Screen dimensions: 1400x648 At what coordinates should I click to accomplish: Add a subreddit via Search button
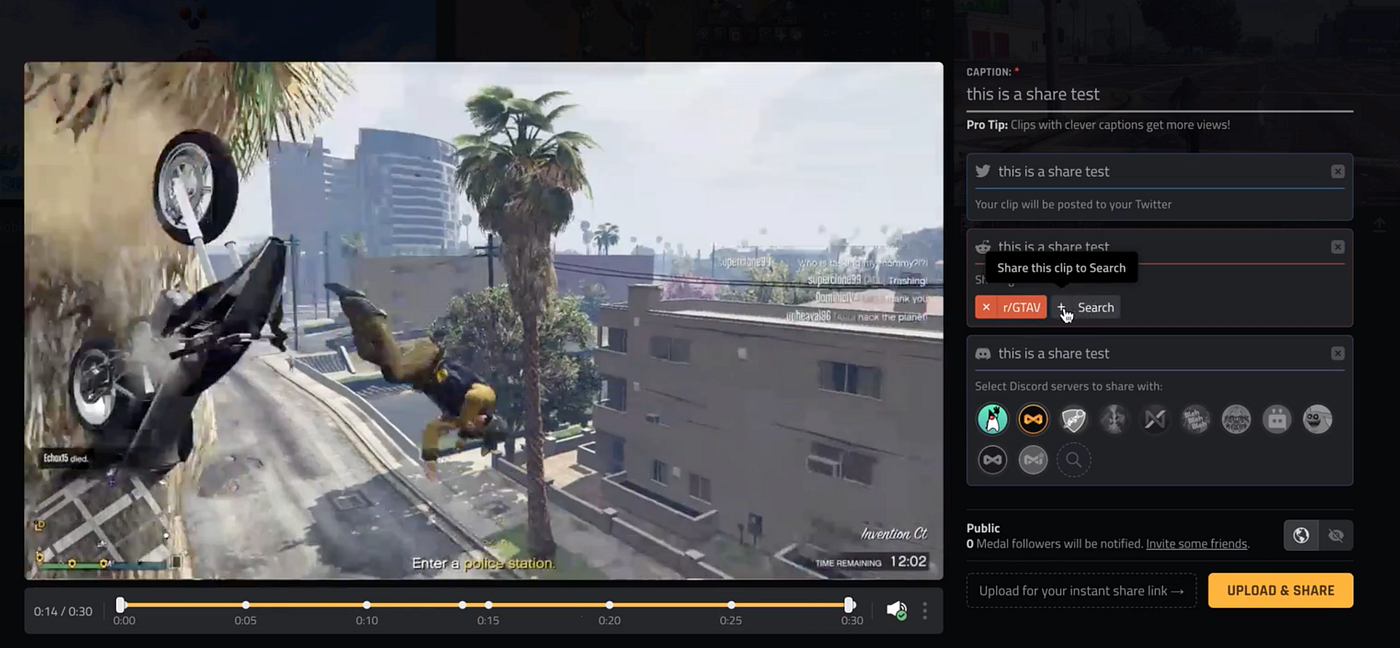pyautogui.click(x=1087, y=307)
